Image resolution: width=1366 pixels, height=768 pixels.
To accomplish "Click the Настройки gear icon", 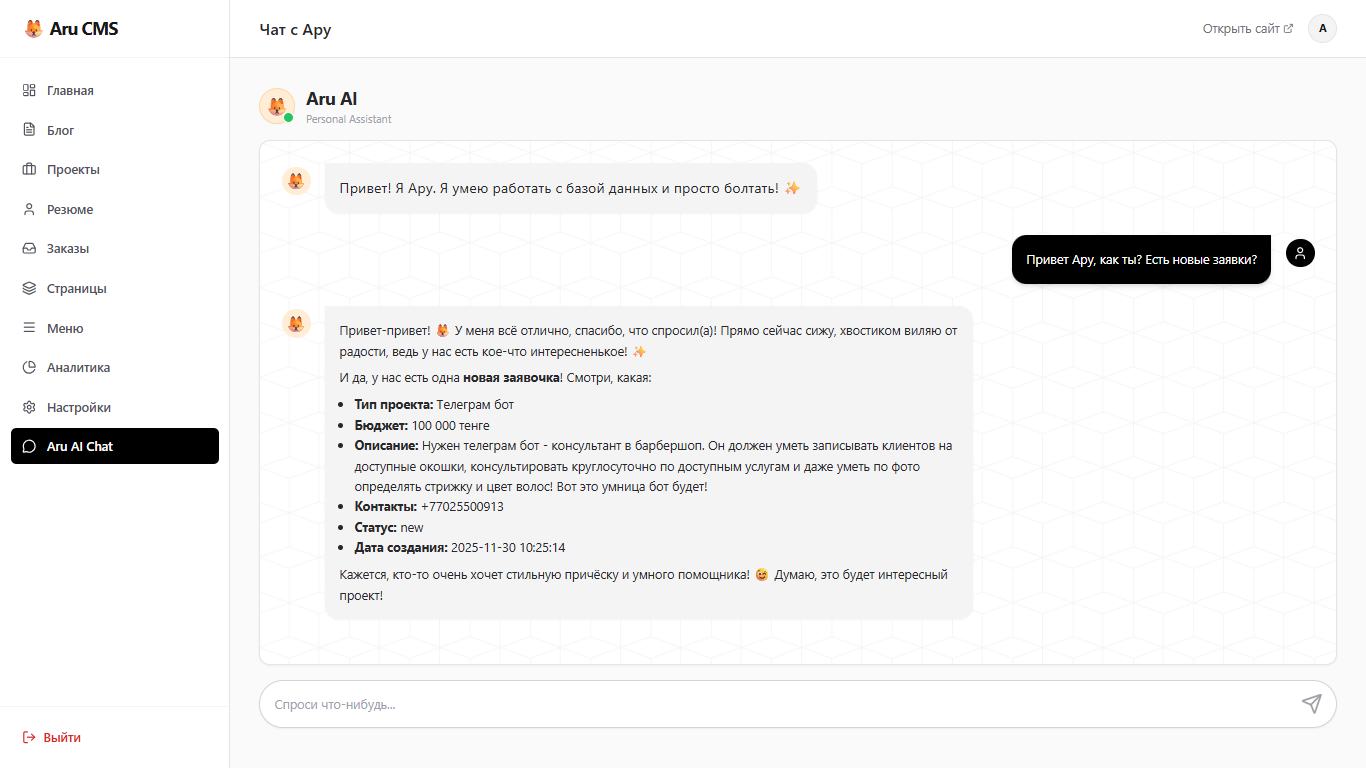I will point(29,407).
